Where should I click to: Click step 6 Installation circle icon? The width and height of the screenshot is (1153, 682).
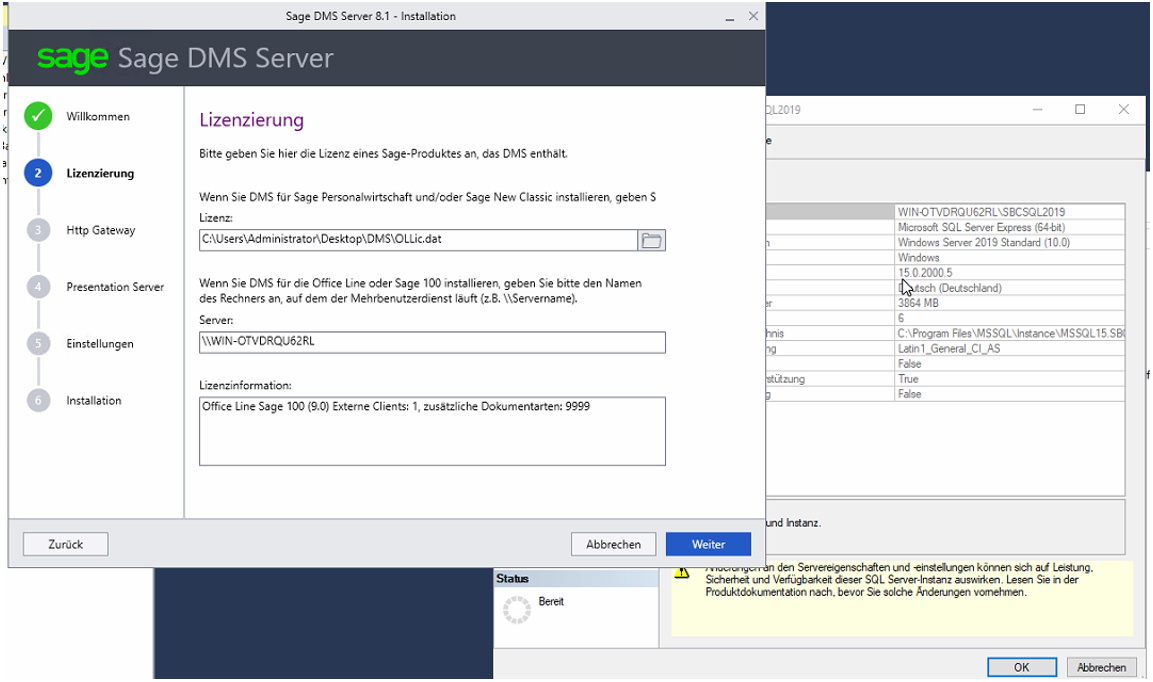coord(38,400)
